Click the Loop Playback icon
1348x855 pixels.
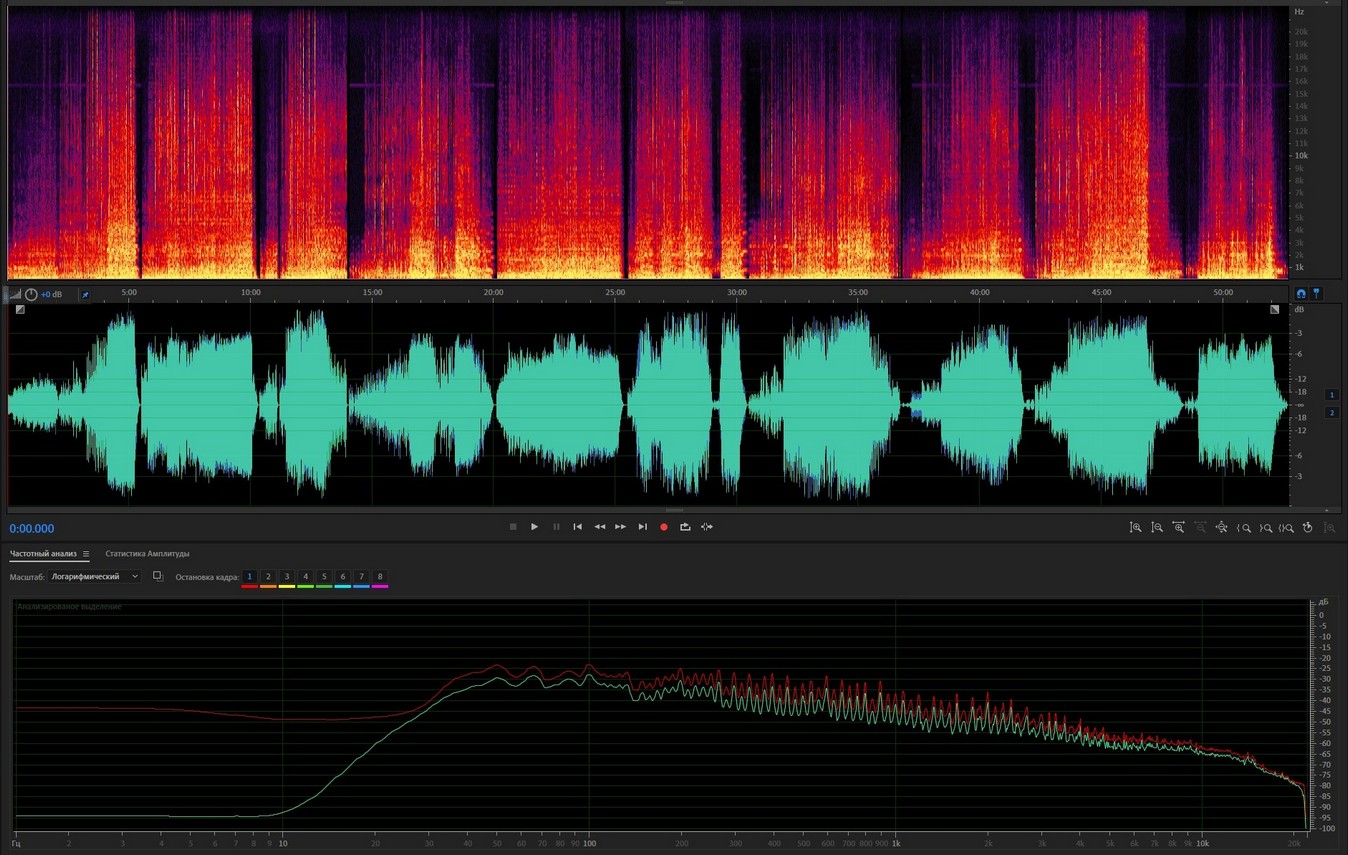(x=685, y=527)
